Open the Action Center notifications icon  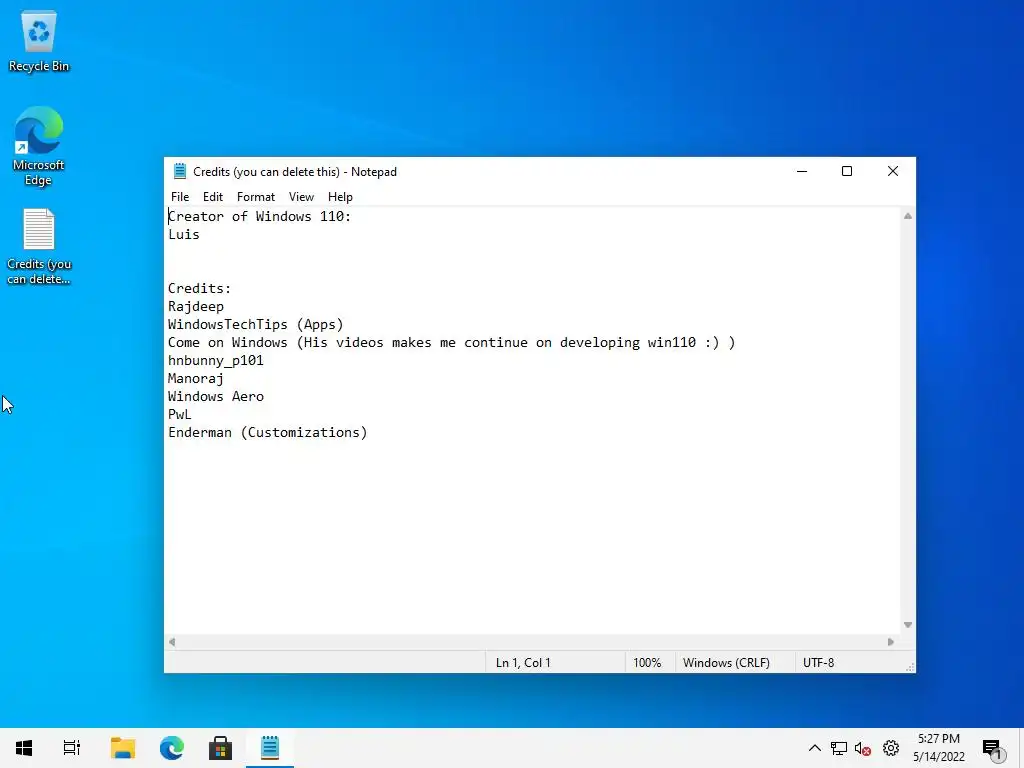point(993,749)
